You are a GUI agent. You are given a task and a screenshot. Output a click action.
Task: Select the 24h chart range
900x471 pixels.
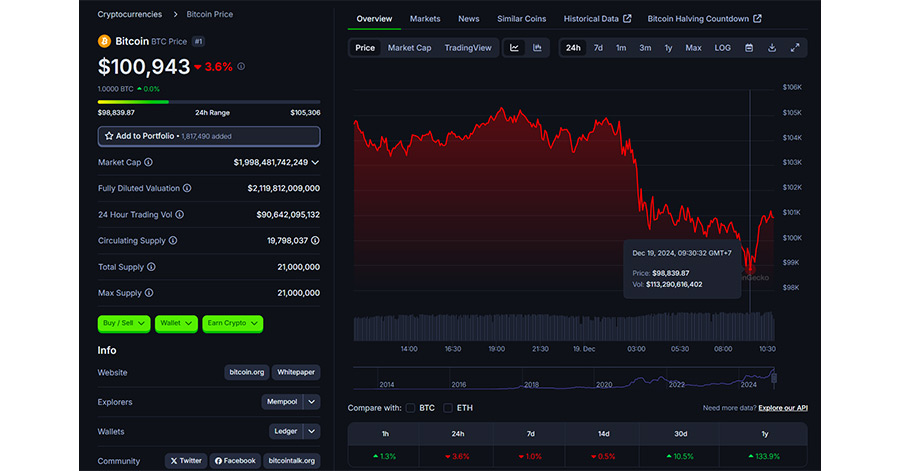click(x=573, y=48)
